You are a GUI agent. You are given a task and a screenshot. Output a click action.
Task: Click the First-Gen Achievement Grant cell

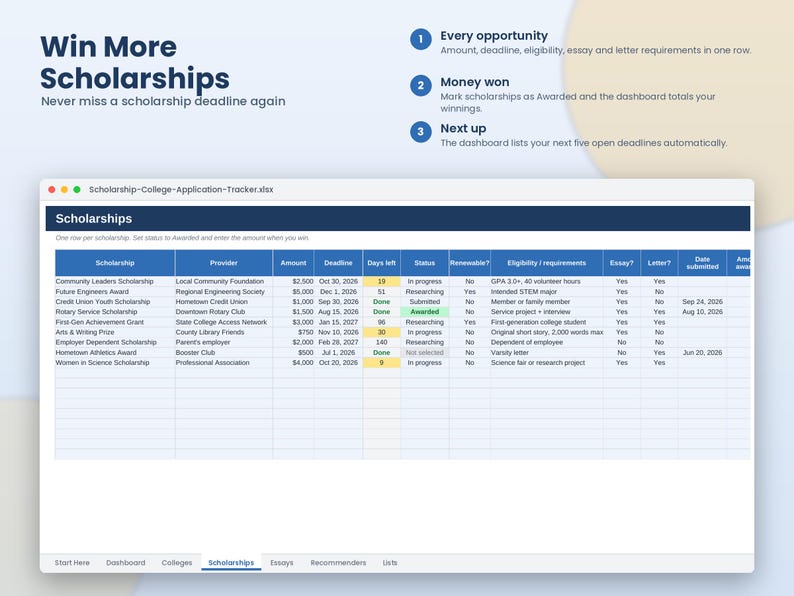point(115,322)
